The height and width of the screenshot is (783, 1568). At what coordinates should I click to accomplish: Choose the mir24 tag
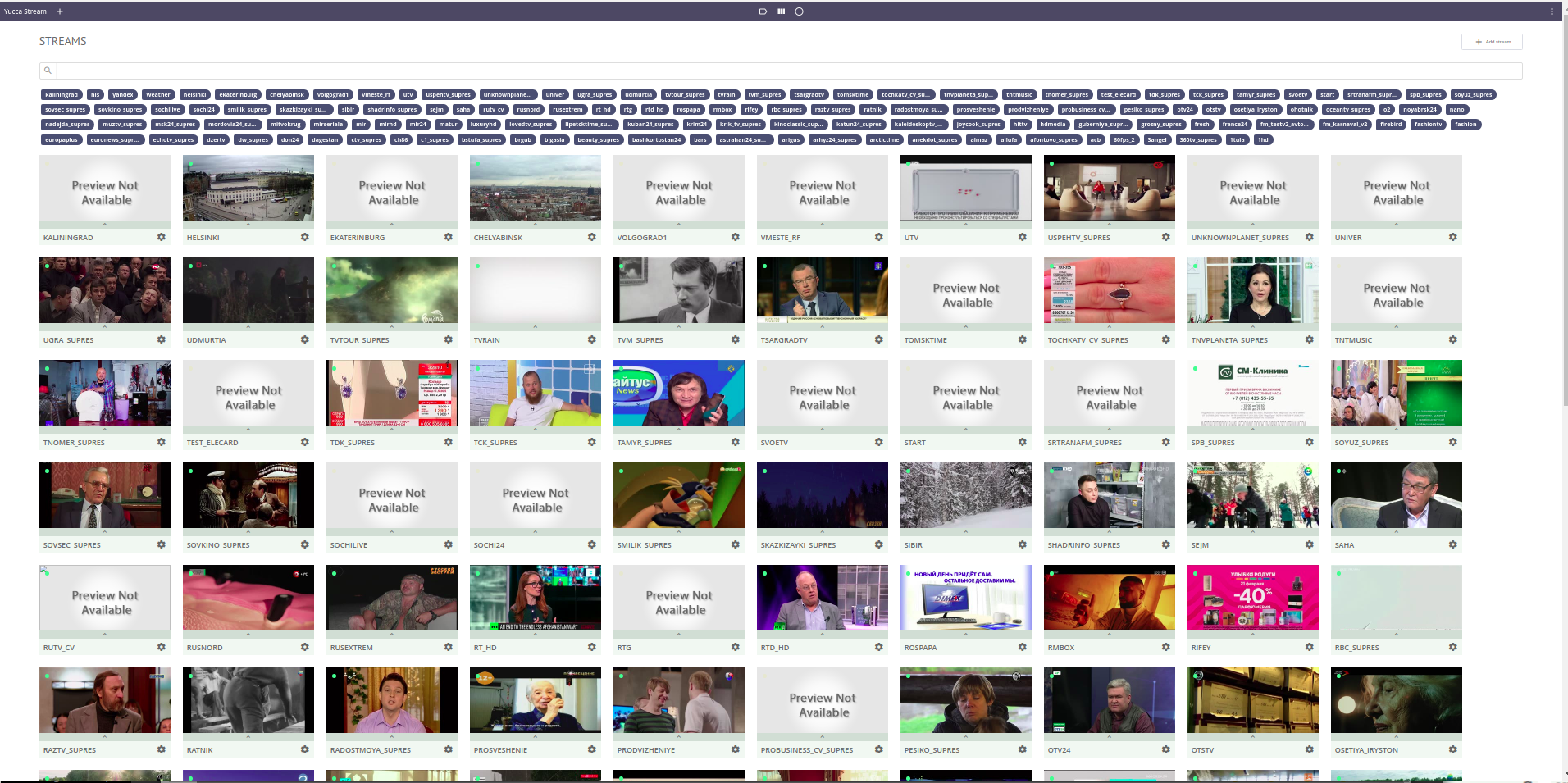point(418,125)
